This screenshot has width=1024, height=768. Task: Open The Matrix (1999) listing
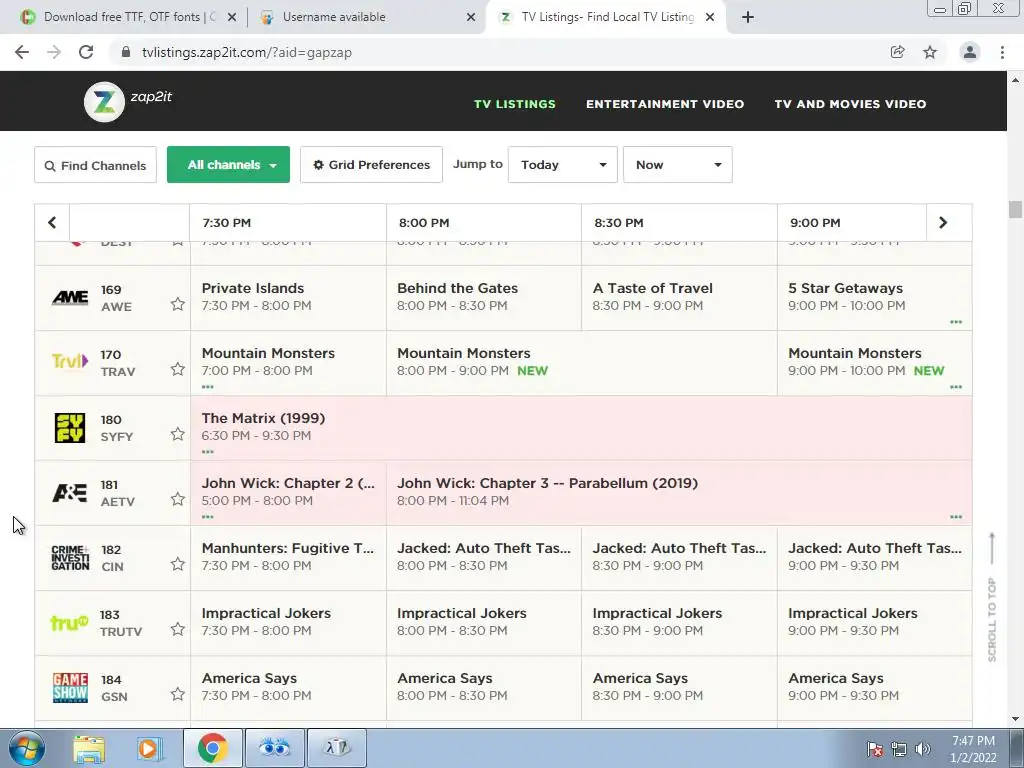click(581, 428)
